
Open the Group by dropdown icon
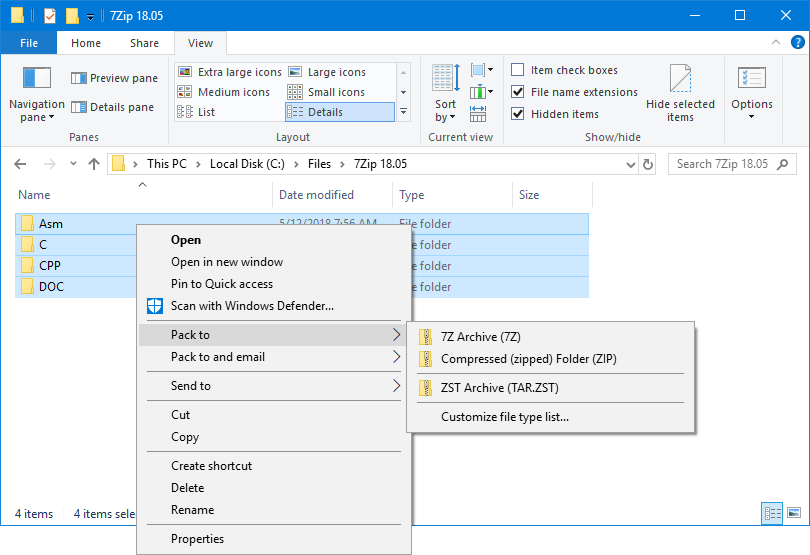point(481,69)
